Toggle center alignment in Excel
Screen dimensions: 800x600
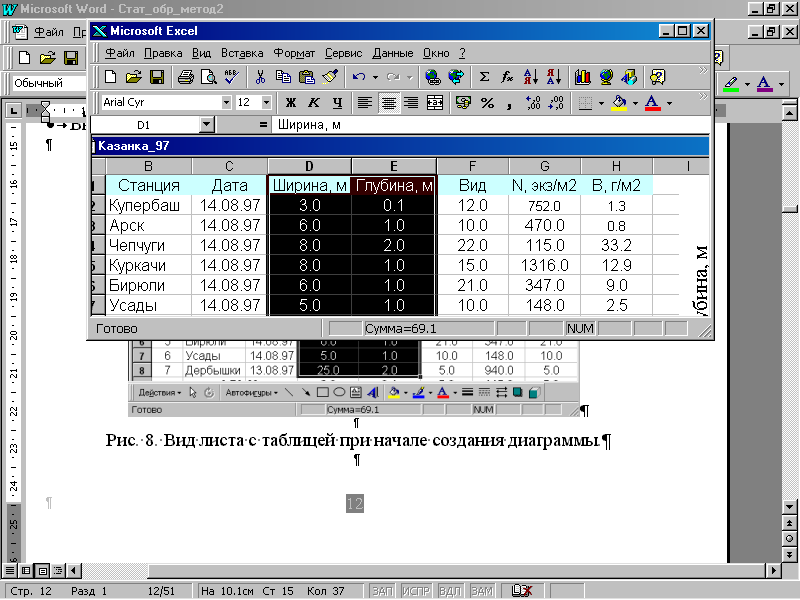pos(389,103)
